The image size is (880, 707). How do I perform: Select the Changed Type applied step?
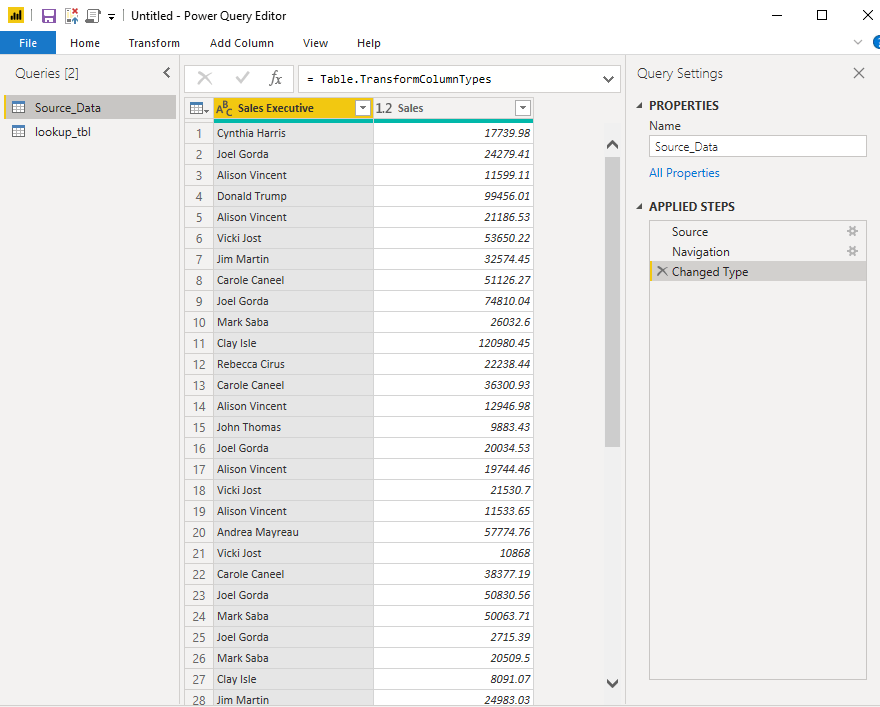[x=758, y=272]
